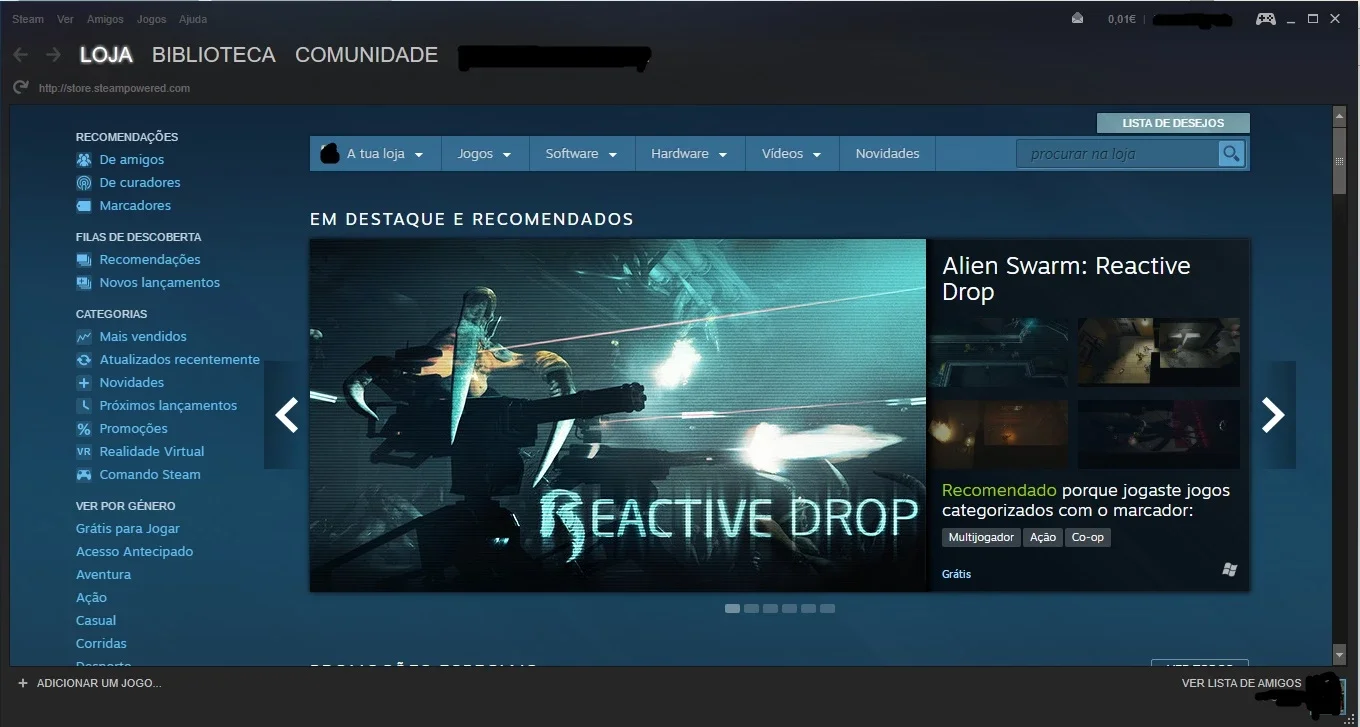The width and height of the screenshot is (1360, 727).
Task: Click the Recomendações queue icon
Action: coord(84,260)
